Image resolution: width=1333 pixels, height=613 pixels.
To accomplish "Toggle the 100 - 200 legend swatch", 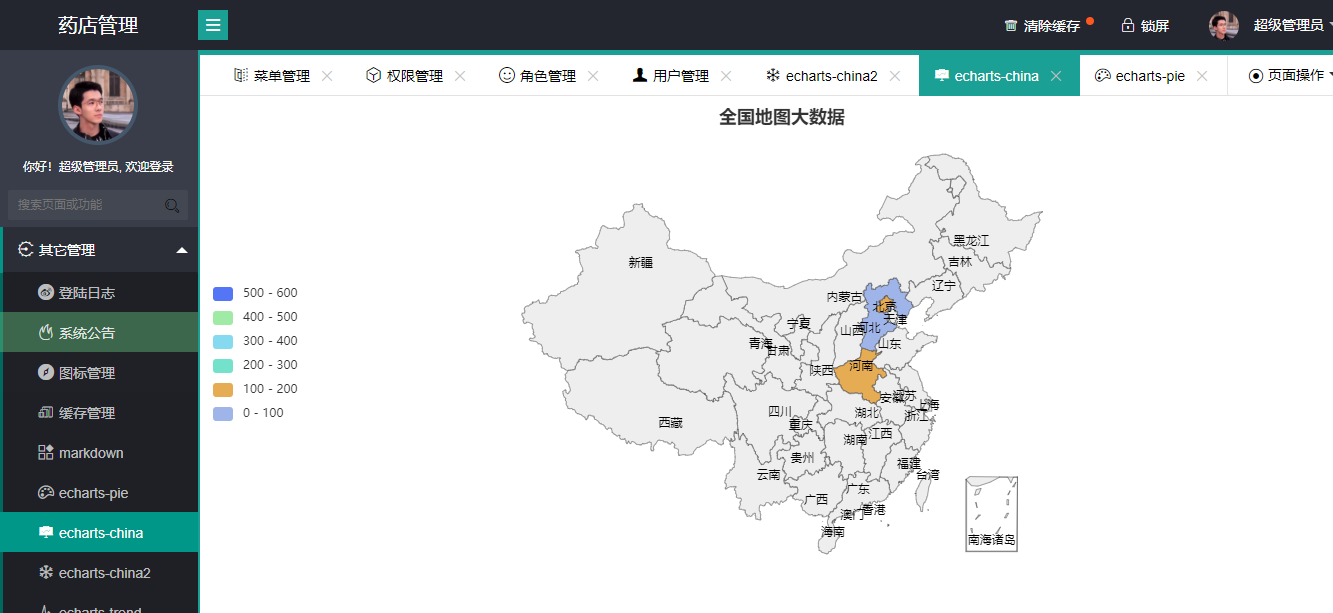I will 223,389.
